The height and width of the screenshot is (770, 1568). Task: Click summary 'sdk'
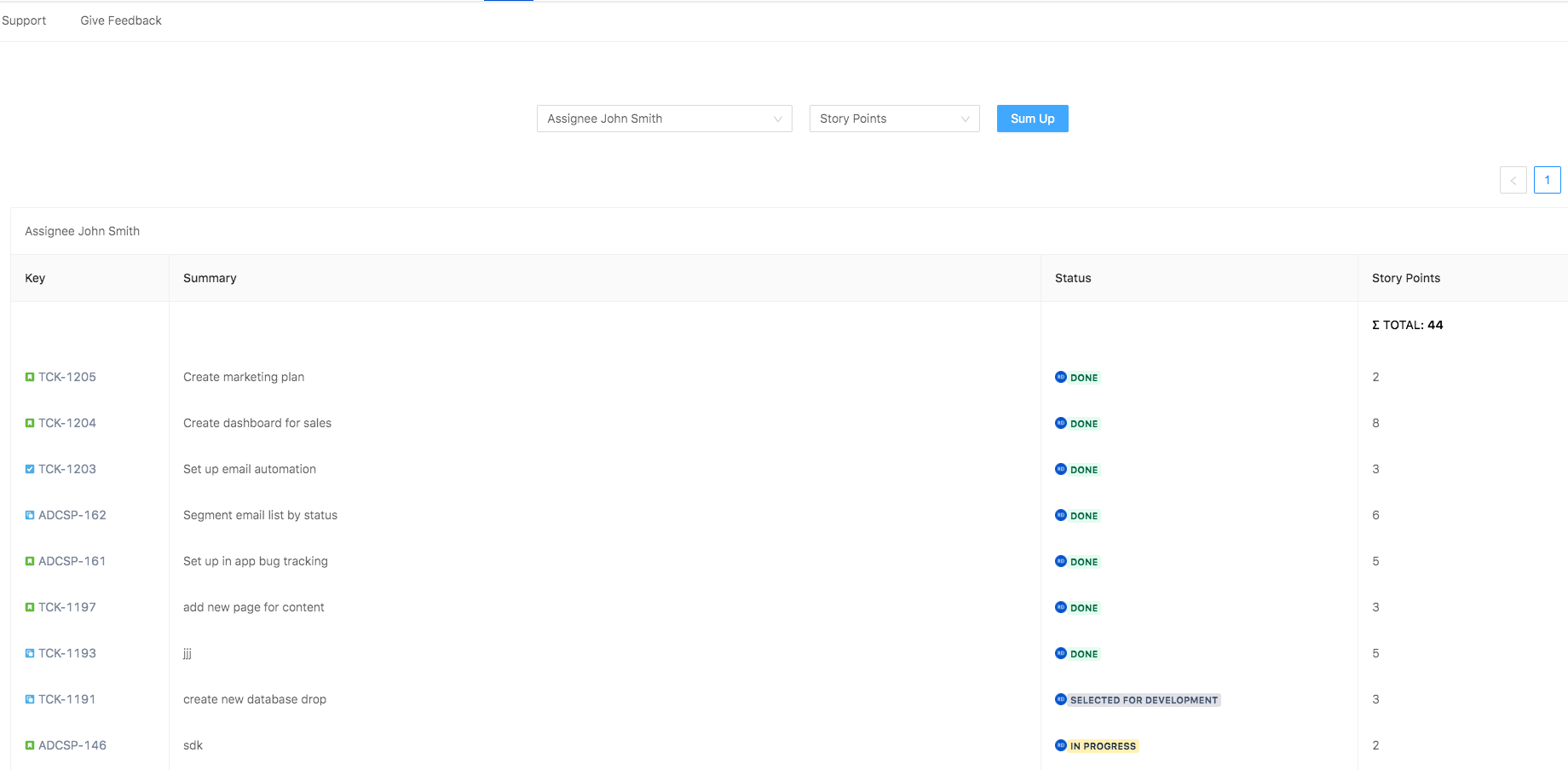click(x=193, y=745)
